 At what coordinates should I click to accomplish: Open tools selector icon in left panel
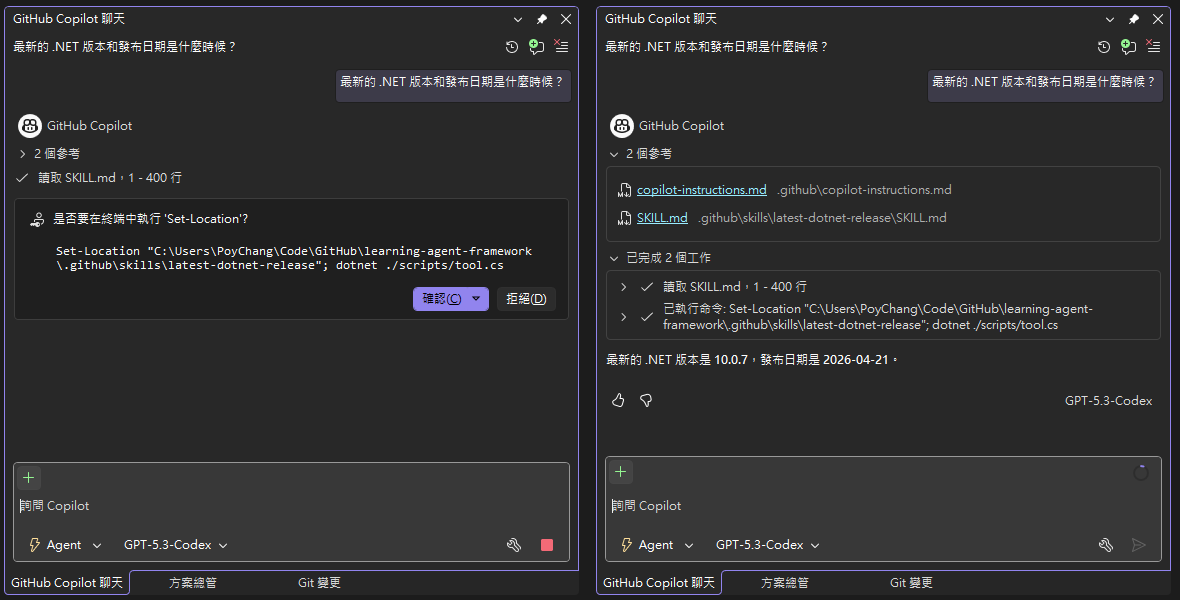tap(514, 545)
